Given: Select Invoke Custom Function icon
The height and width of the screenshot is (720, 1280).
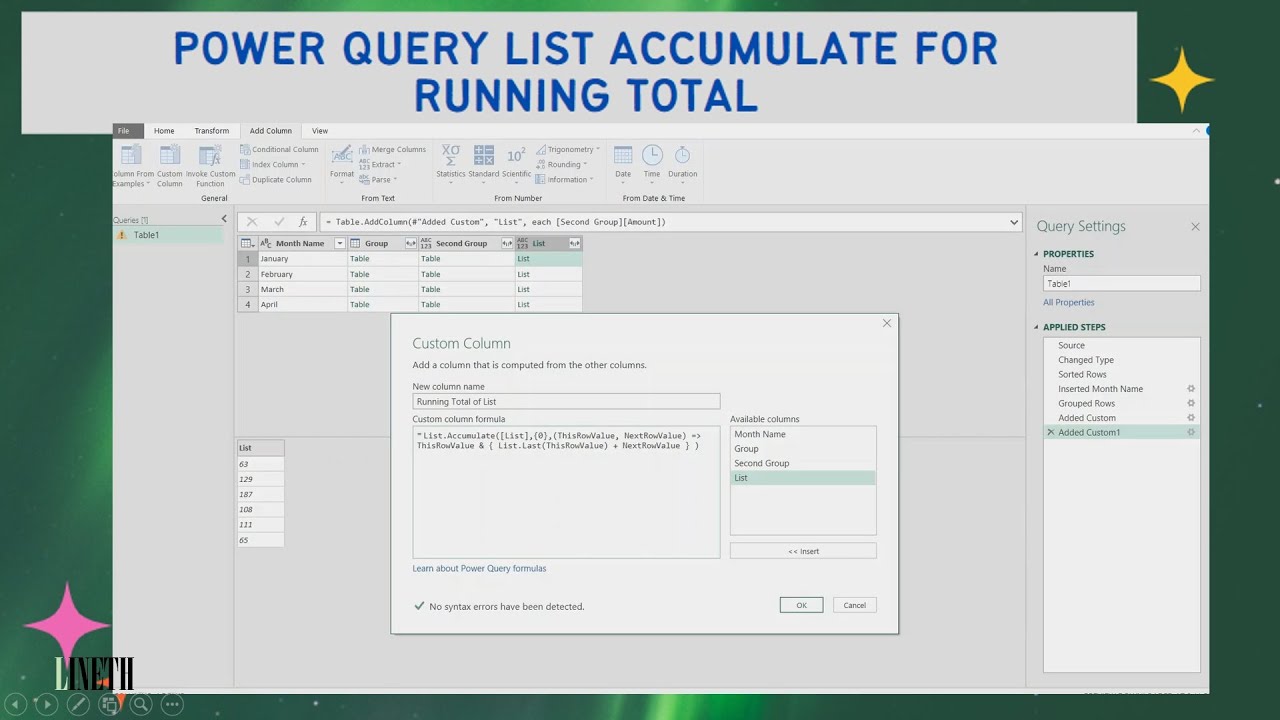Looking at the screenshot, I should click(210, 156).
